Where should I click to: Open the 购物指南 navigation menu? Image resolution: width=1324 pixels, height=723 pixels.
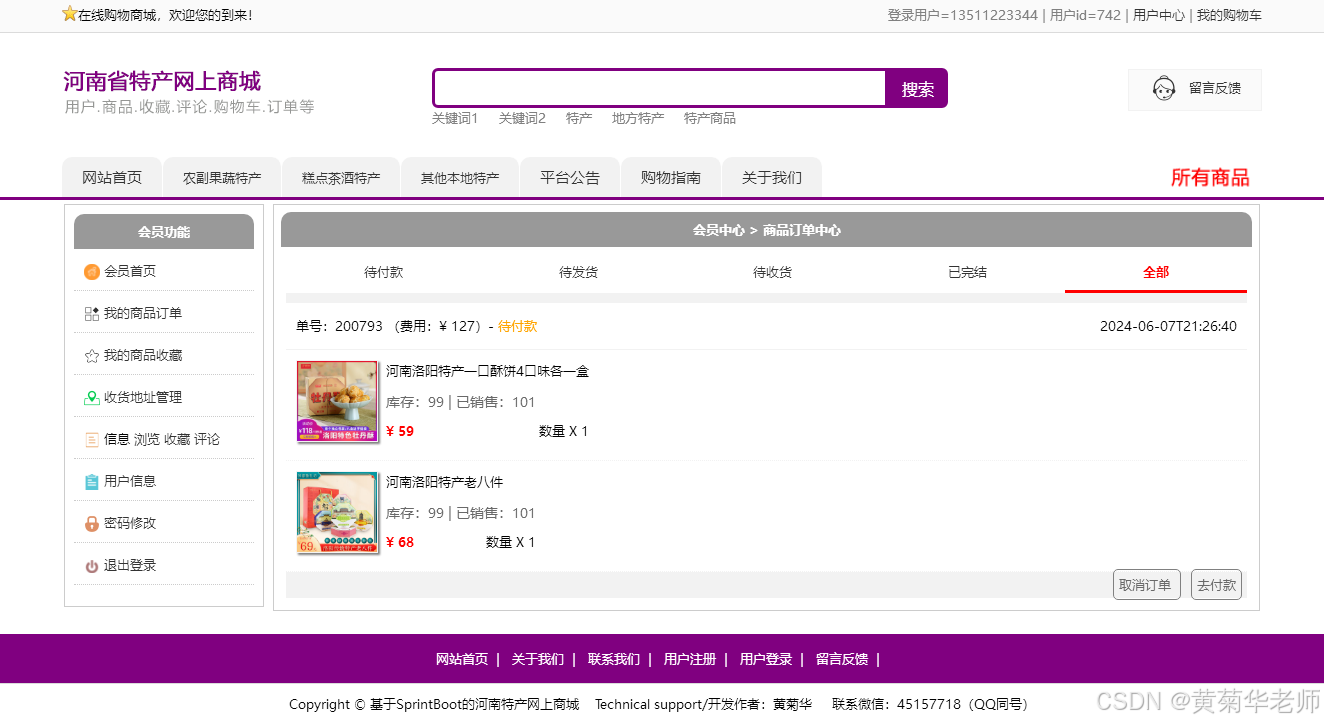tap(670, 176)
